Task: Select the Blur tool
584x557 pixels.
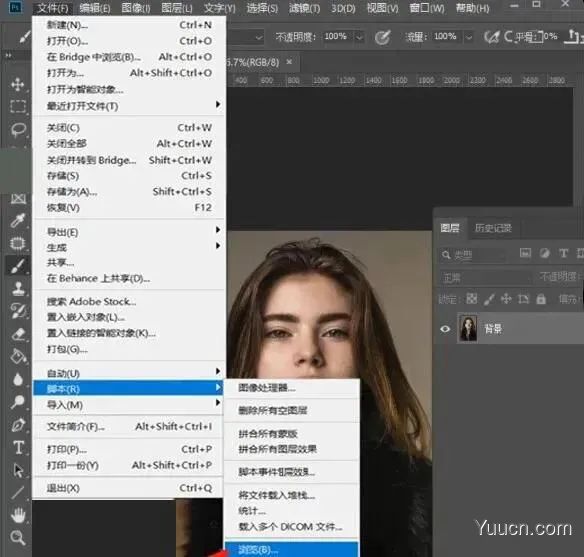Action: coord(18,379)
